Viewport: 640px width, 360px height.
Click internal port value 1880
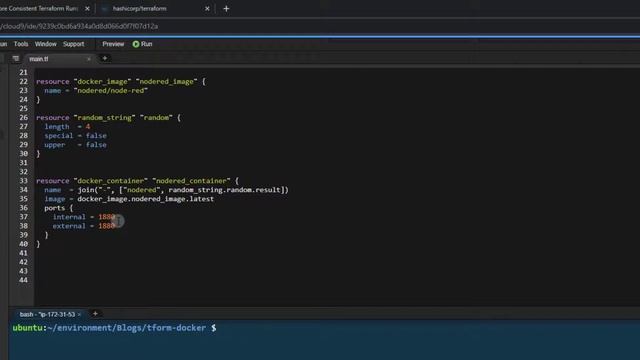(107, 217)
